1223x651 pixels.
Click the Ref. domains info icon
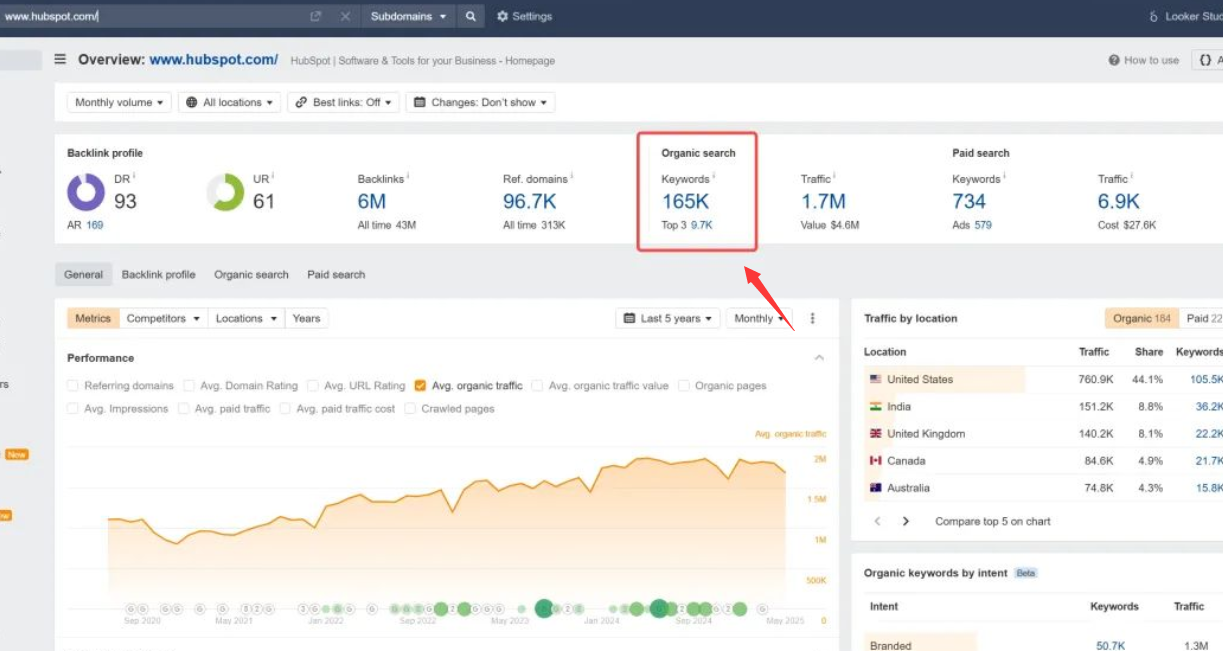[573, 176]
